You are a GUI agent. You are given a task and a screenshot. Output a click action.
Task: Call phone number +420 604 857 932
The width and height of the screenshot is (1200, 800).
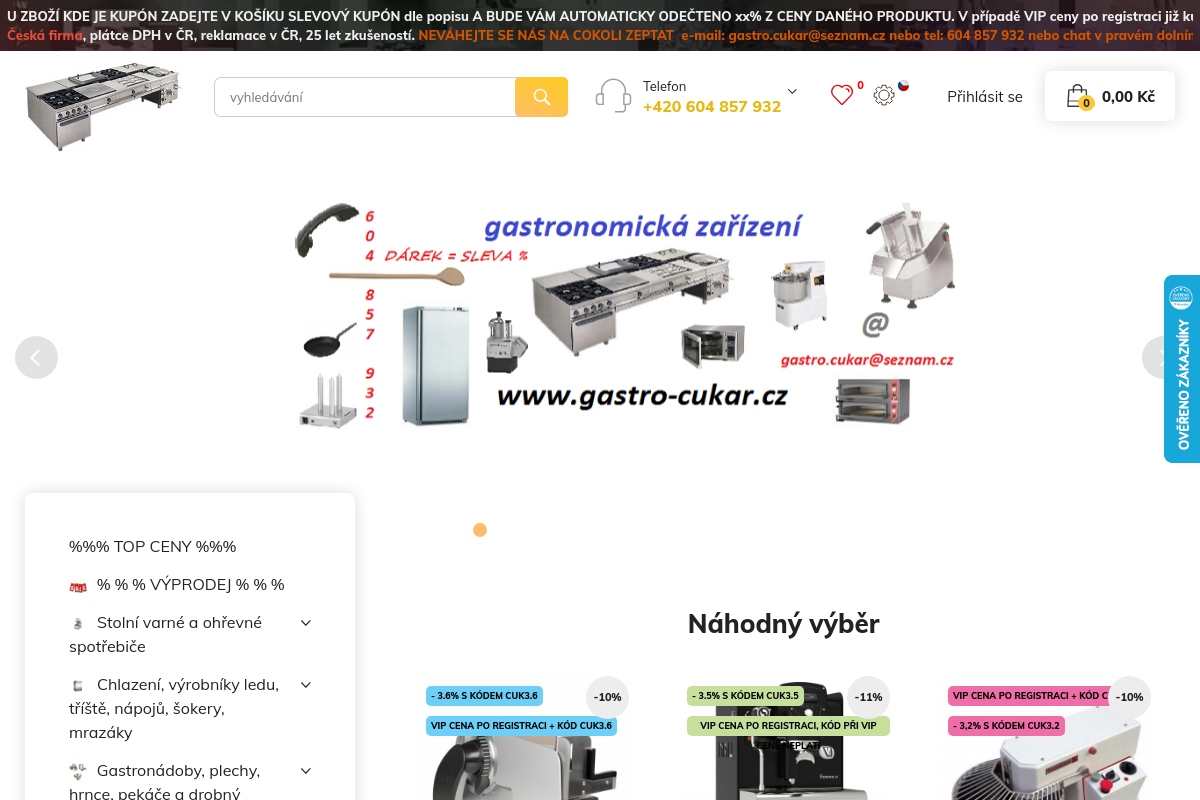tap(712, 106)
